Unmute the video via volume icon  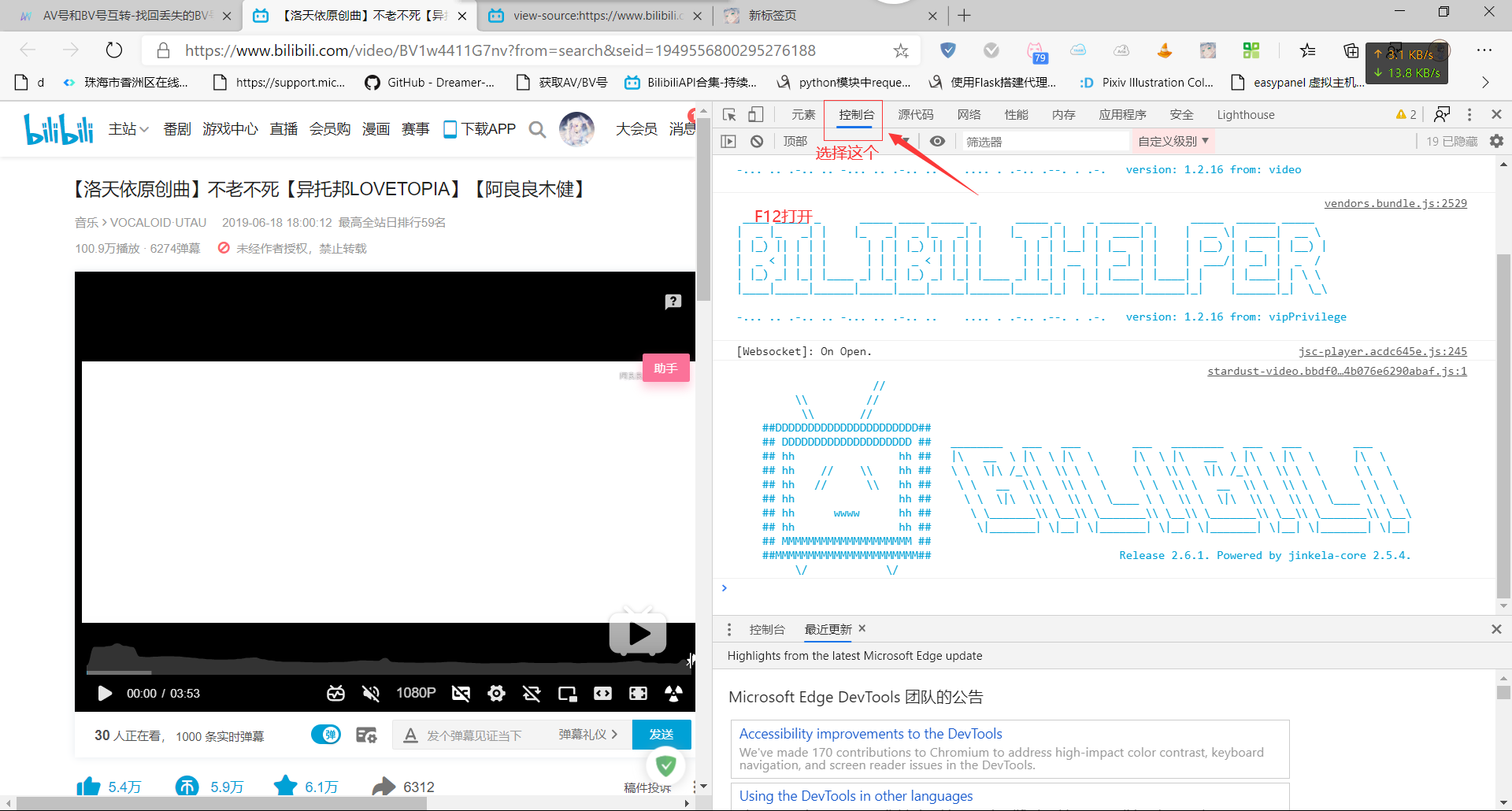pos(370,694)
